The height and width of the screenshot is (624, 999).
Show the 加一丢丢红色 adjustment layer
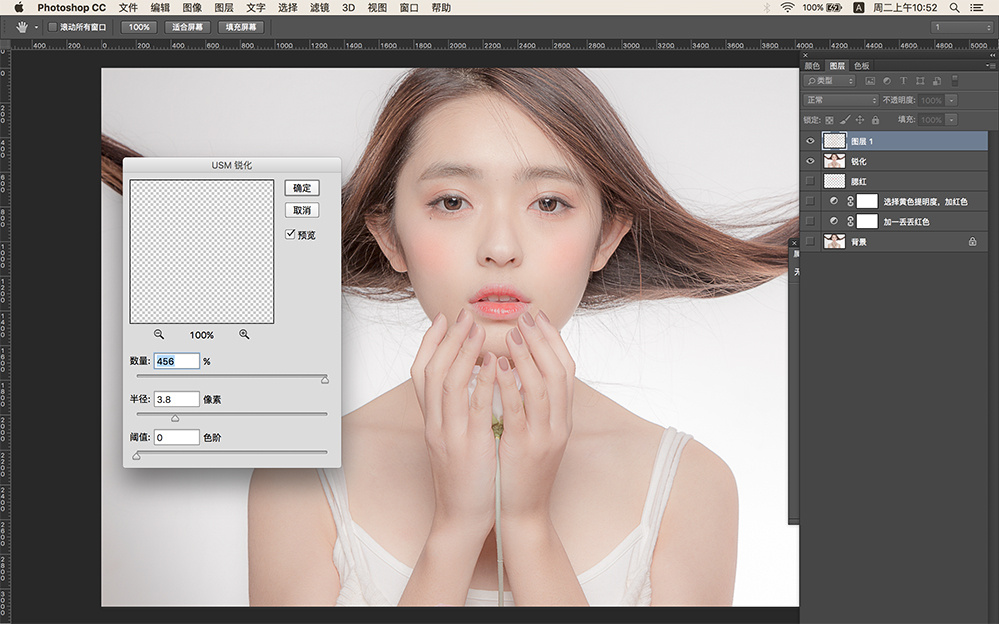(x=810, y=222)
